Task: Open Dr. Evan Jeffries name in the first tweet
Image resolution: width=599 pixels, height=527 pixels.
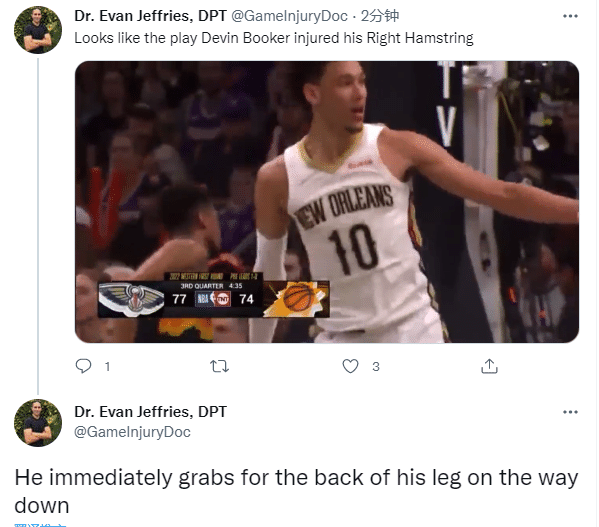Action: tap(151, 16)
